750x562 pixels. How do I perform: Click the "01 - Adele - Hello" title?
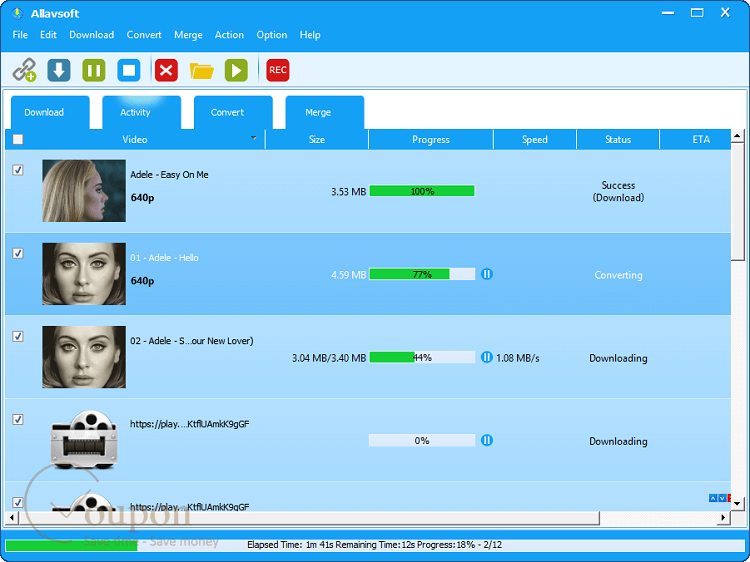[164, 258]
